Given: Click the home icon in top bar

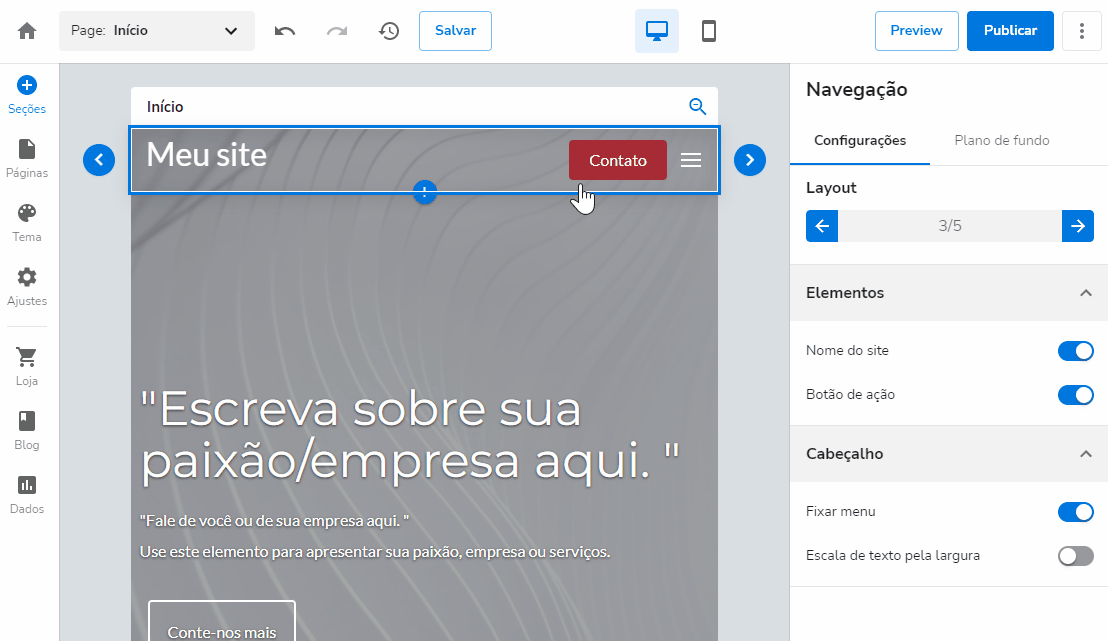Looking at the screenshot, I should tap(27, 31).
